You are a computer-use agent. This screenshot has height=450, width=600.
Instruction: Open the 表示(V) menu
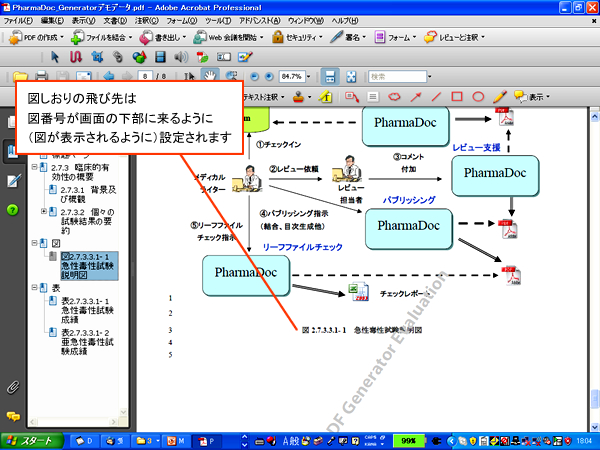click(83, 21)
